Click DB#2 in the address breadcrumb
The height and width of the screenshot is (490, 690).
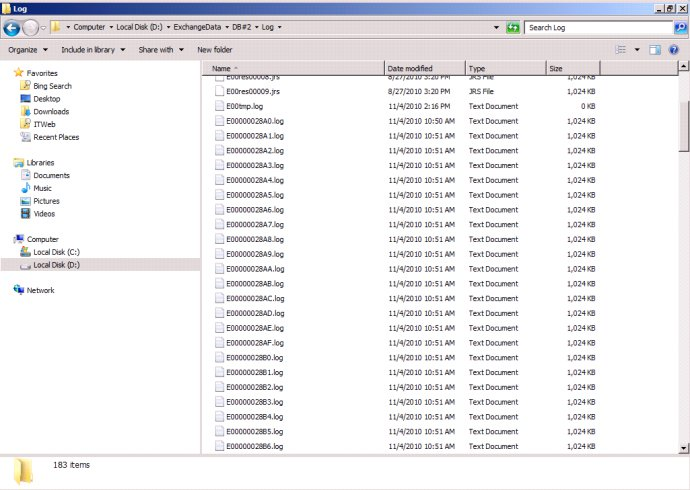(x=239, y=28)
